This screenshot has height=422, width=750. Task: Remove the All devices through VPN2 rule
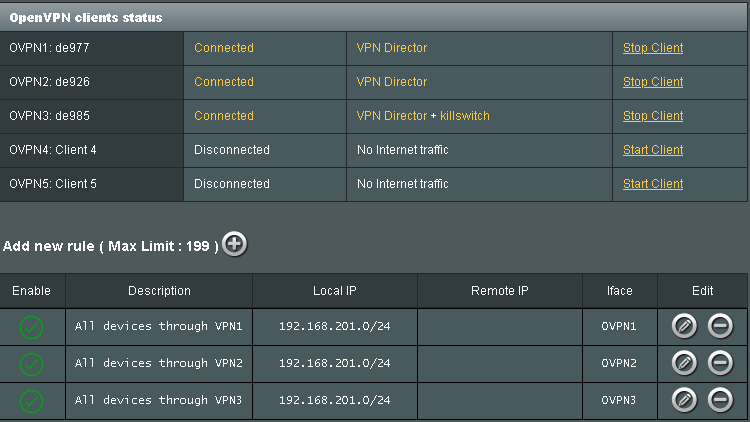point(720,363)
